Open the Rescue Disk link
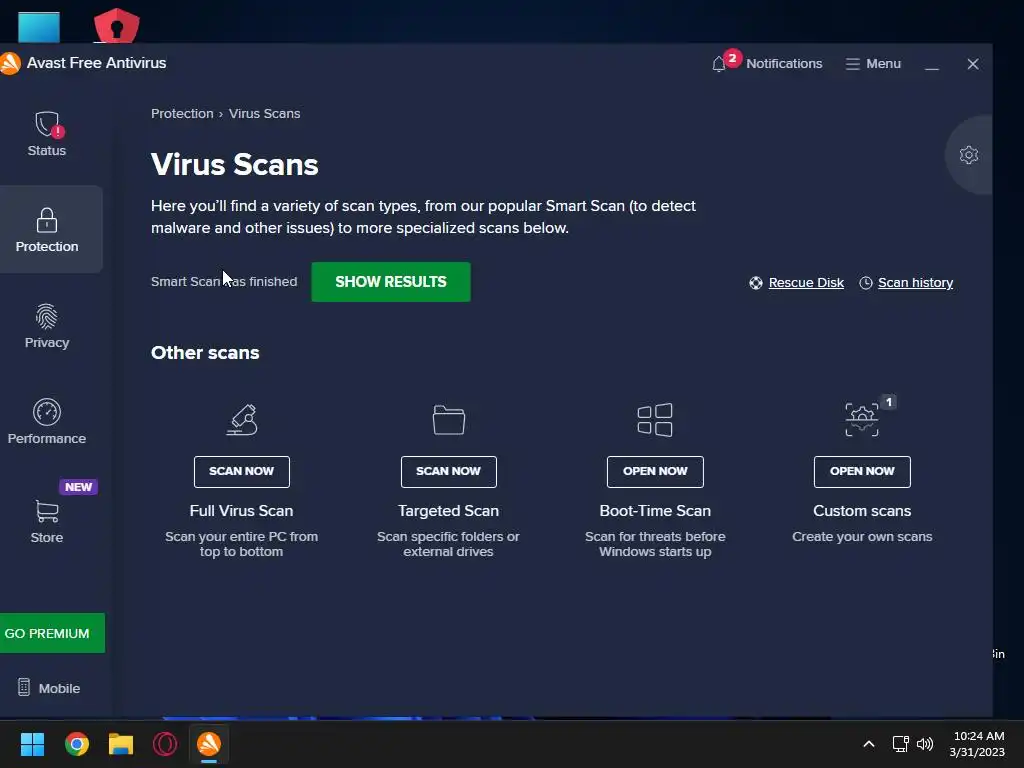 tap(806, 283)
